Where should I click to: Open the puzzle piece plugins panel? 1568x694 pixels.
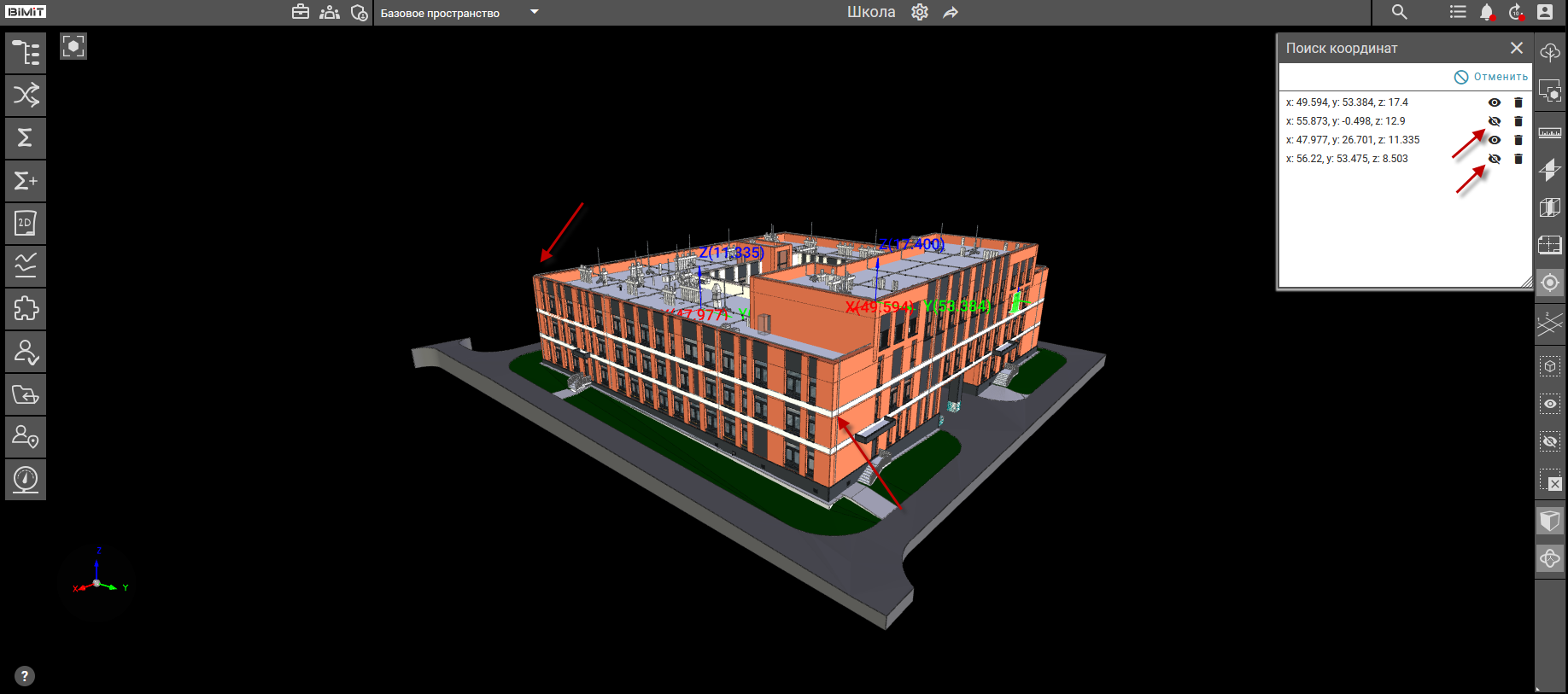[26, 309]
